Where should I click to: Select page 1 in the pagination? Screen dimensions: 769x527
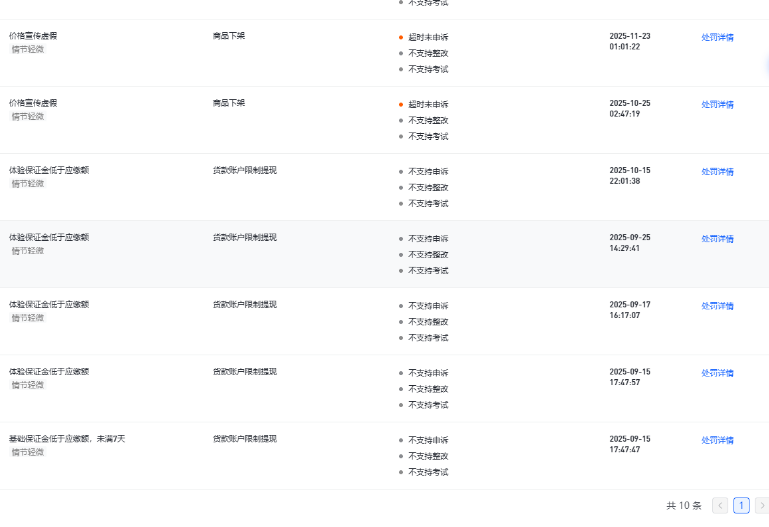[x=741, y=506]
